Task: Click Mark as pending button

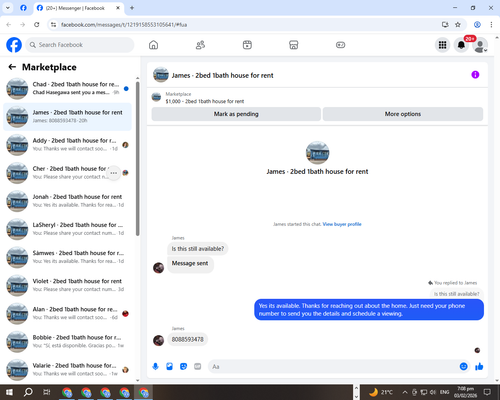Action: [x=236, y=114]
